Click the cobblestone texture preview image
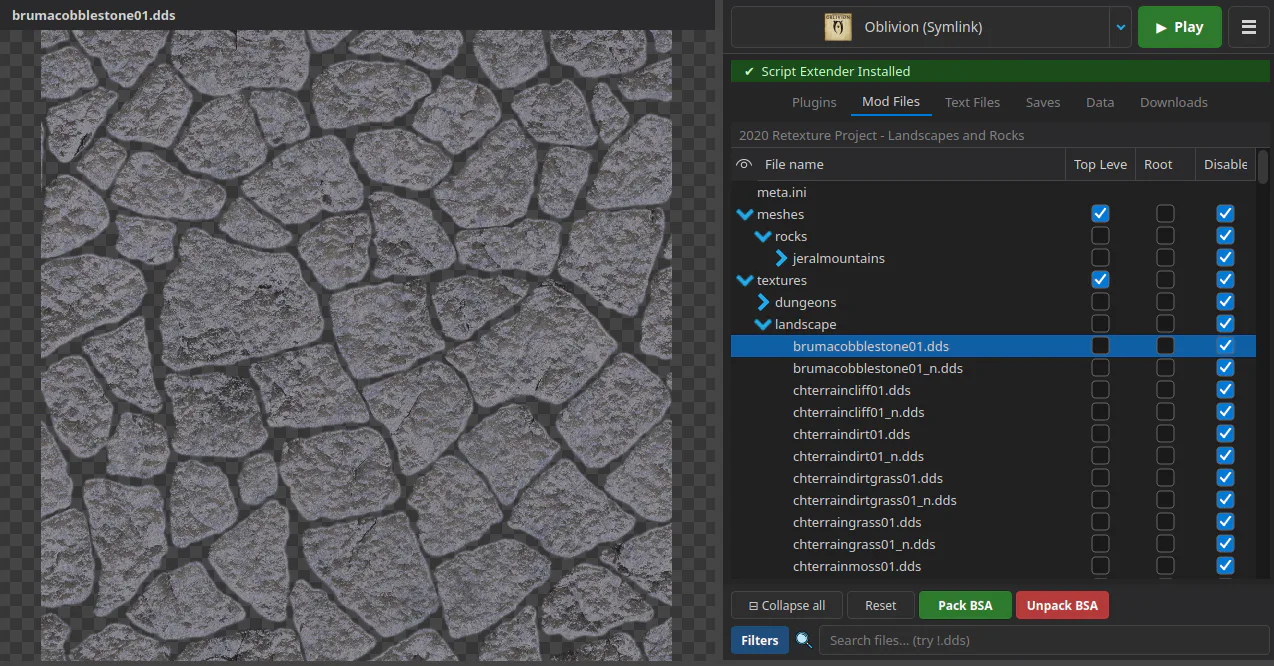 pos(356,345)
